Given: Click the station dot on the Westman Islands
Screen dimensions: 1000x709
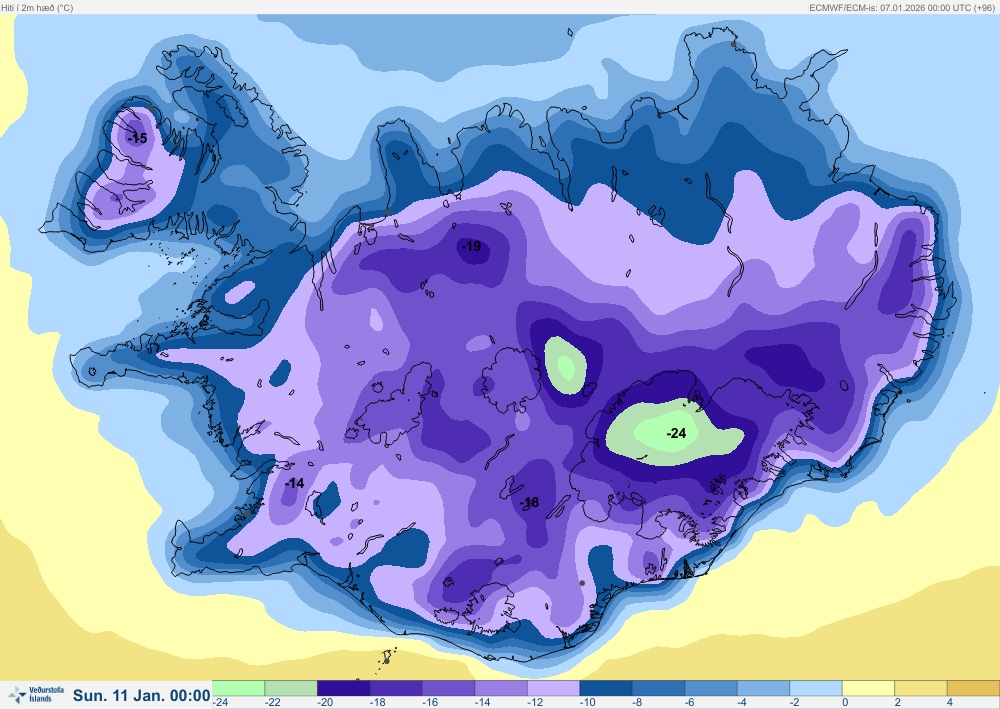Looking at the screenshot, I should pos(386,661).
